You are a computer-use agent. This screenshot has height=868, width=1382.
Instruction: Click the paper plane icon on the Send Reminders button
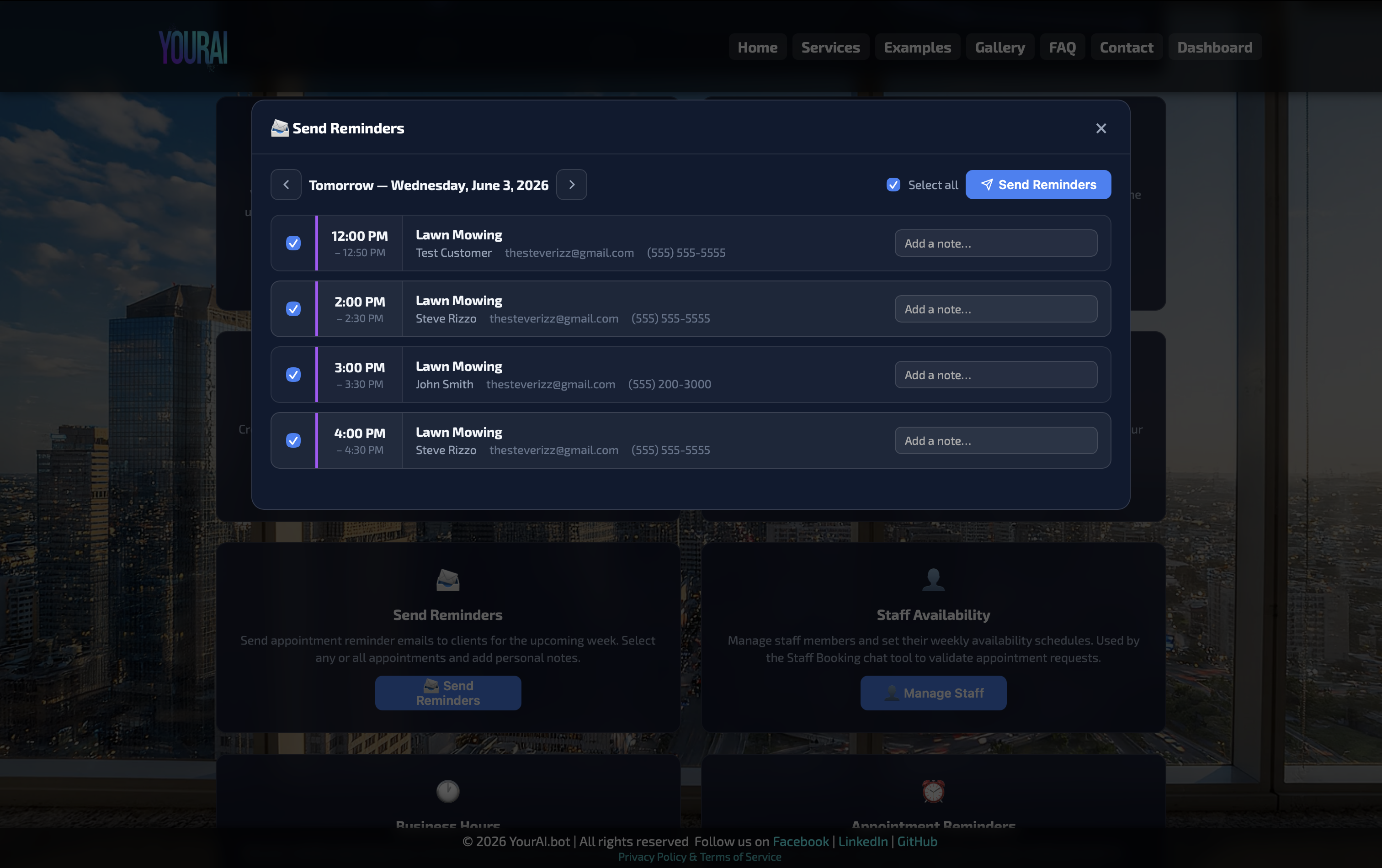tap(987, 185)
